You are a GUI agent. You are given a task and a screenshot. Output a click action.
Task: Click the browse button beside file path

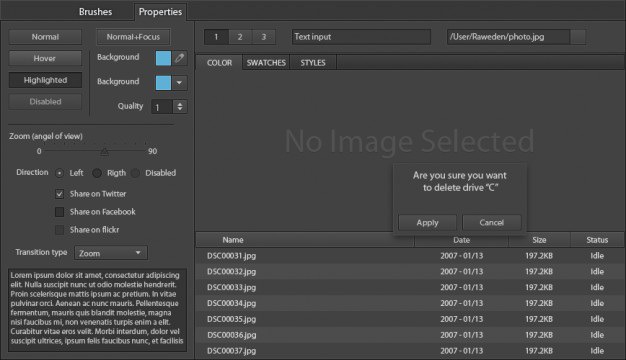pos(578,37)
